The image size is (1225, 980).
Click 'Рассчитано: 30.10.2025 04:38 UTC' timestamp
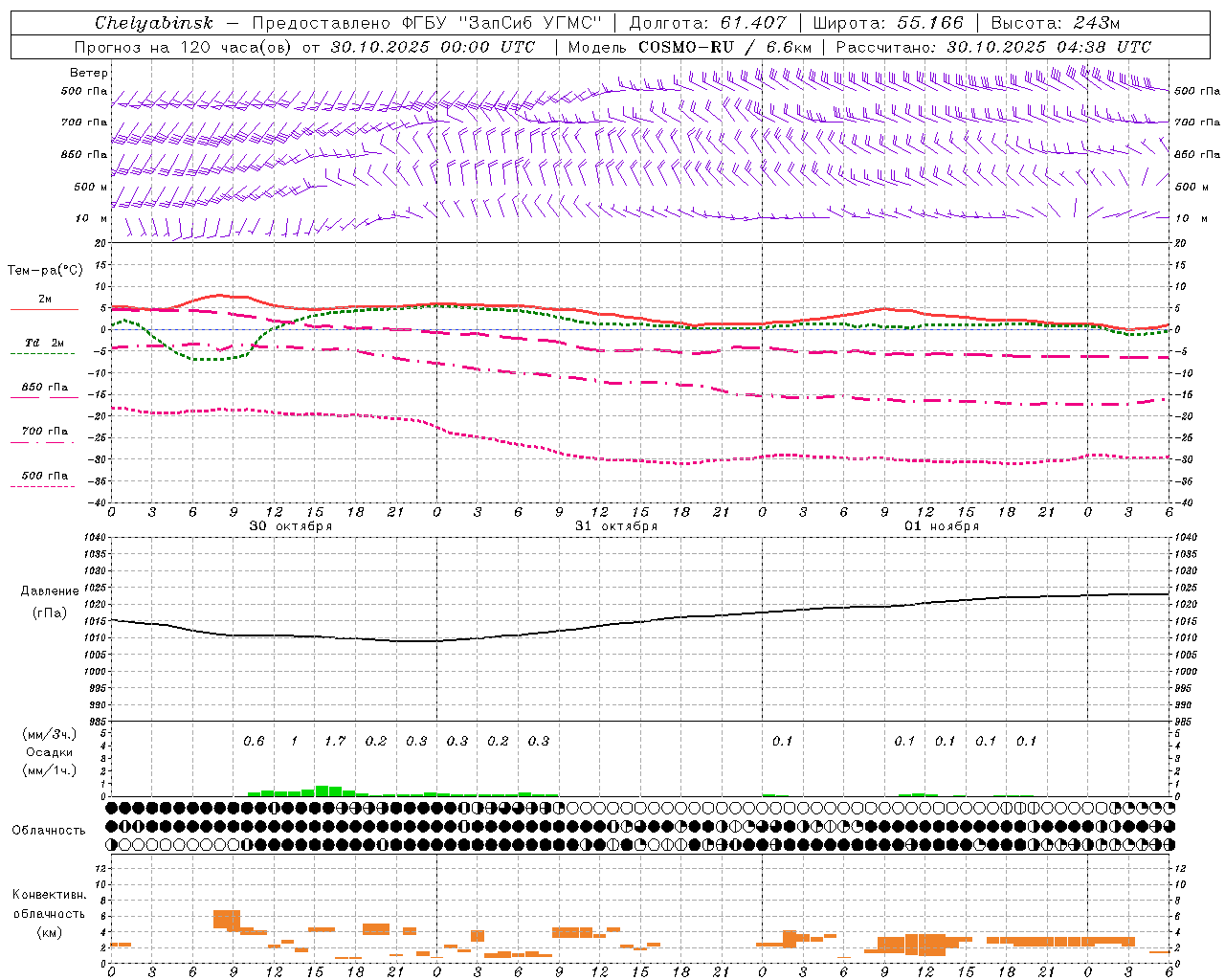[993, 47]
